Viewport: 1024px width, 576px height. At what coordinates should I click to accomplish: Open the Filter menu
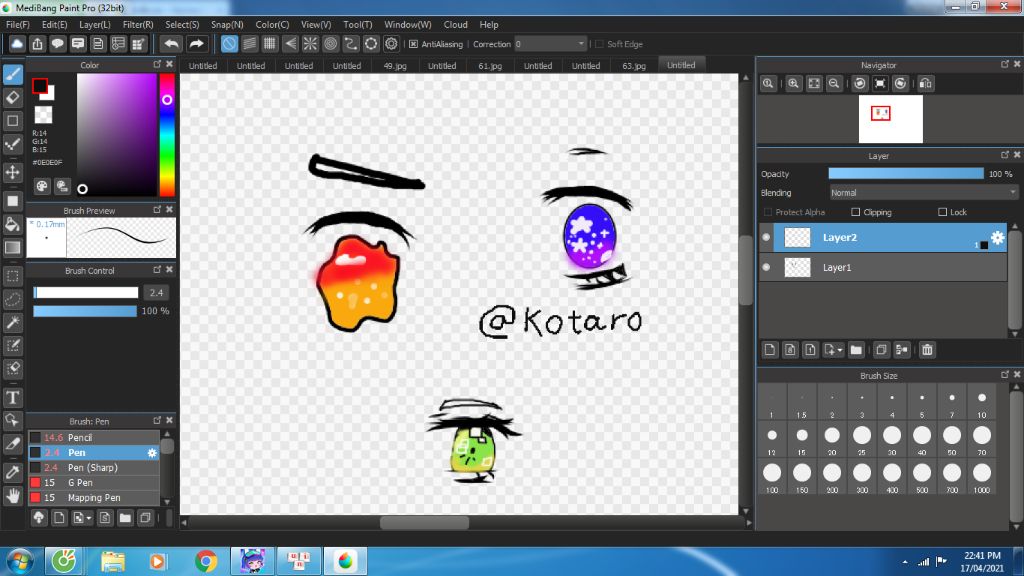pyautogui.click(x=138, y=25)
